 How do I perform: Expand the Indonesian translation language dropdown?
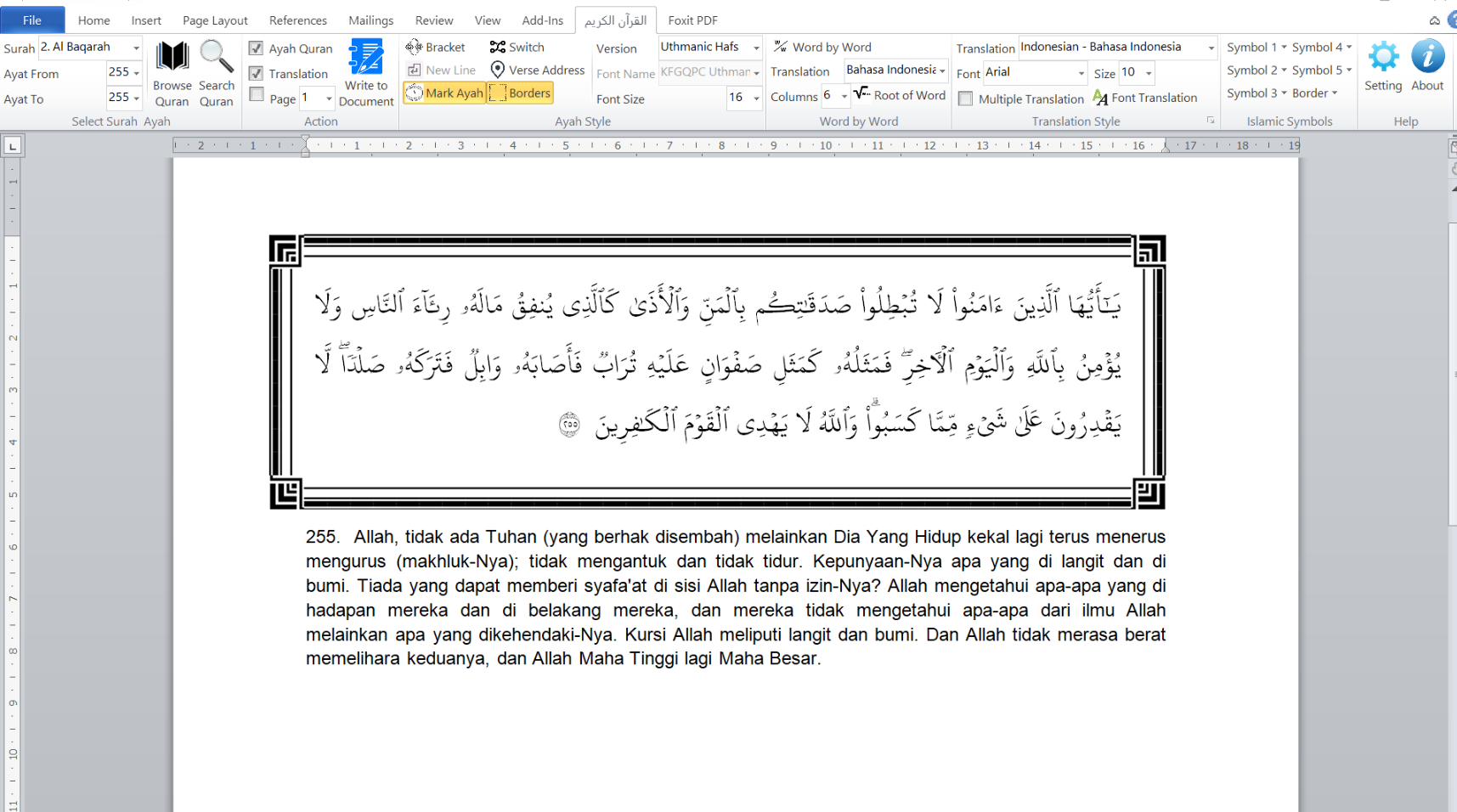[1211, 48]
